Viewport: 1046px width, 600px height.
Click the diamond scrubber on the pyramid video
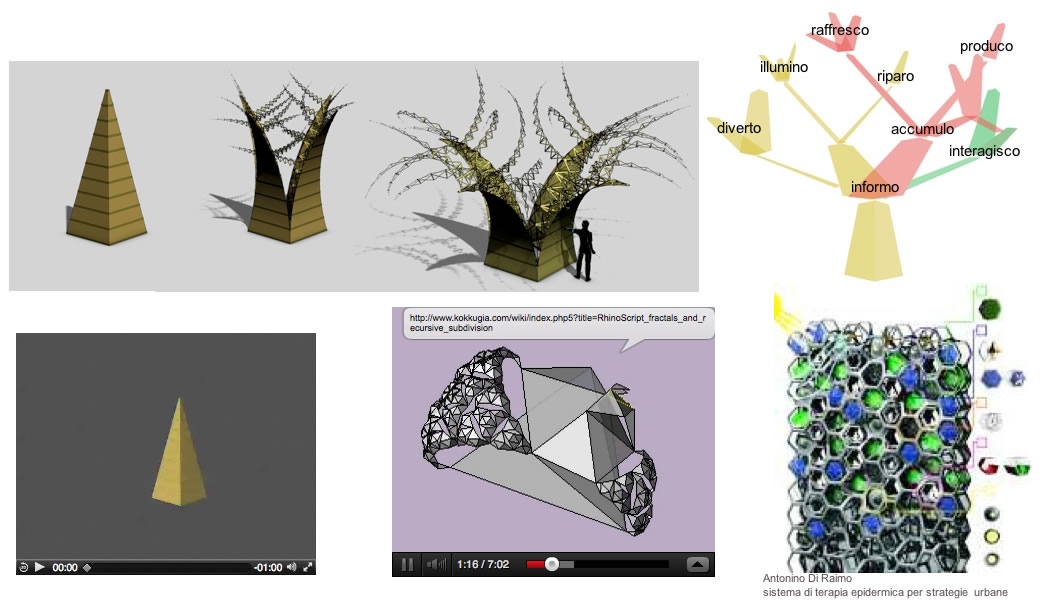coord(86,567)
